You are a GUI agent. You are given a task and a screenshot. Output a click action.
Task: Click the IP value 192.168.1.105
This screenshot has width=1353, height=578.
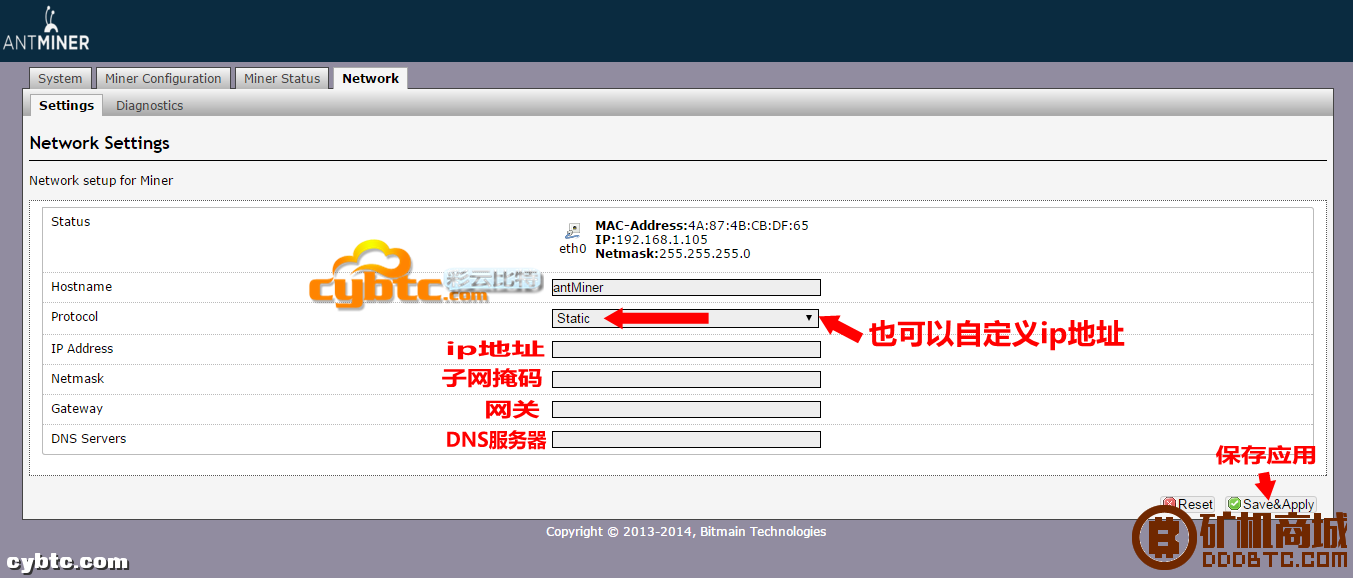[662, 240]
